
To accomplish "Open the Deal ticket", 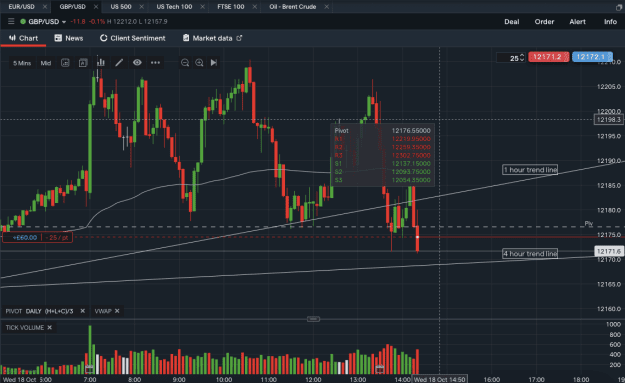I will (511, 22).
